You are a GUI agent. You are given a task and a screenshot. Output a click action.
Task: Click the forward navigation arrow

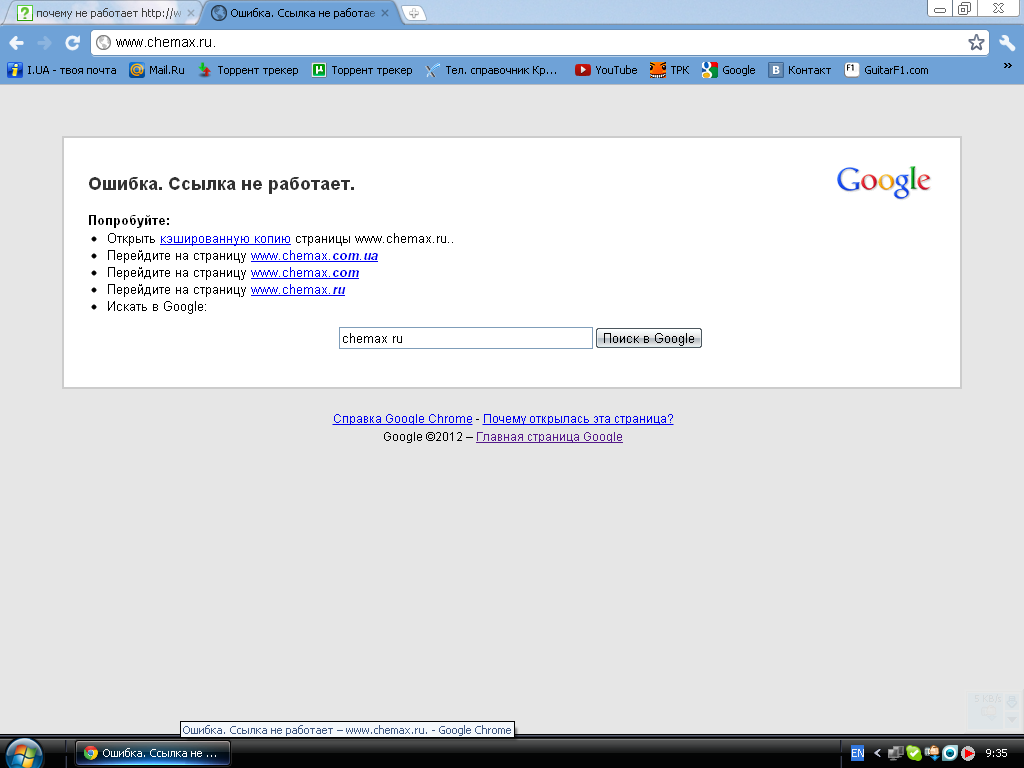[x=44, y=43]
